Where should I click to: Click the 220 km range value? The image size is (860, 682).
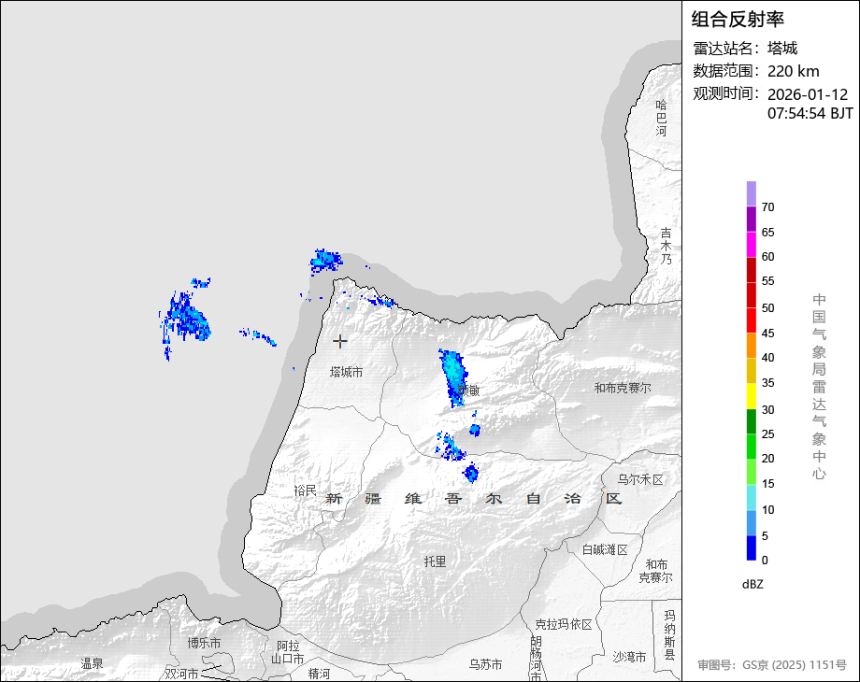[x=793, y=71]
